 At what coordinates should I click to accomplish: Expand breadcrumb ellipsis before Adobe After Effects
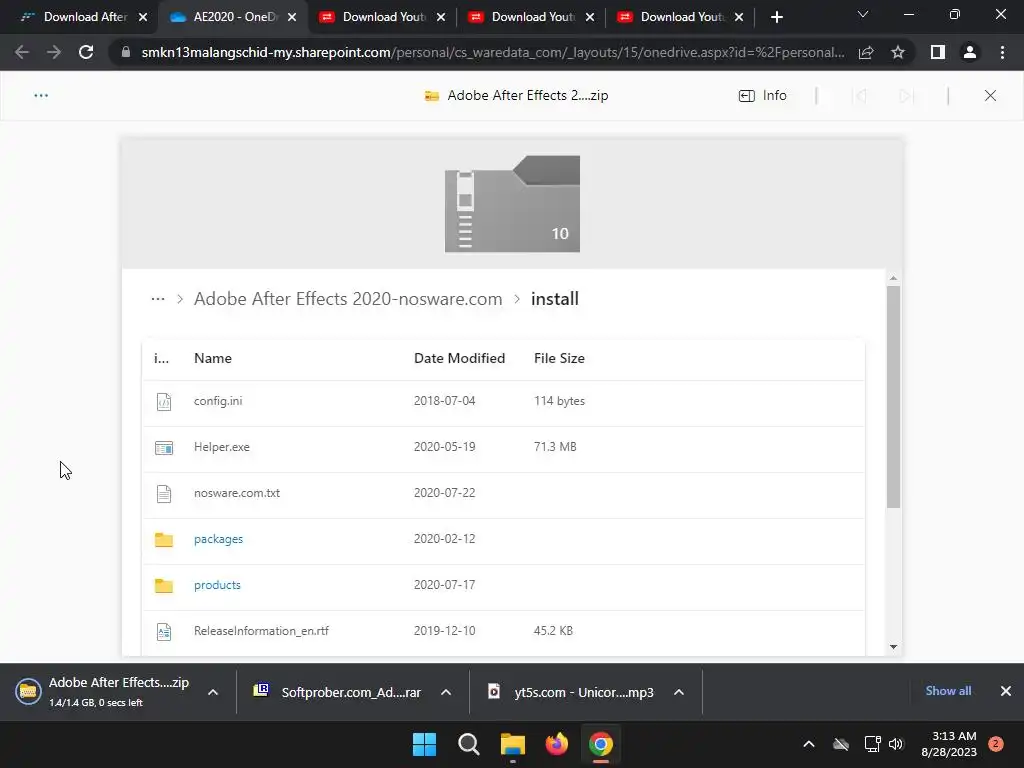(157, 299)
